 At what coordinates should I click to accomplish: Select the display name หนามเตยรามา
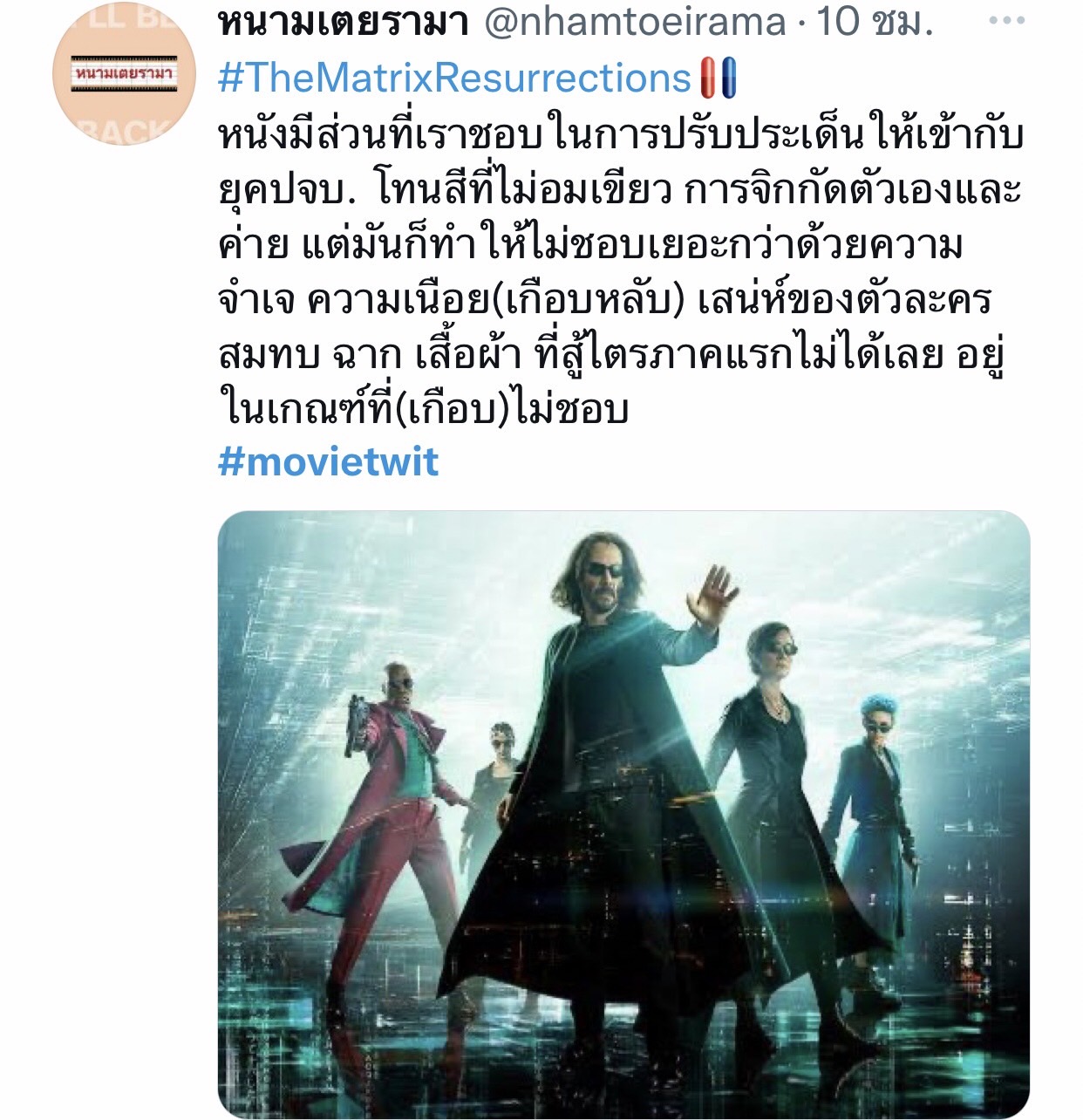(344, 22)
